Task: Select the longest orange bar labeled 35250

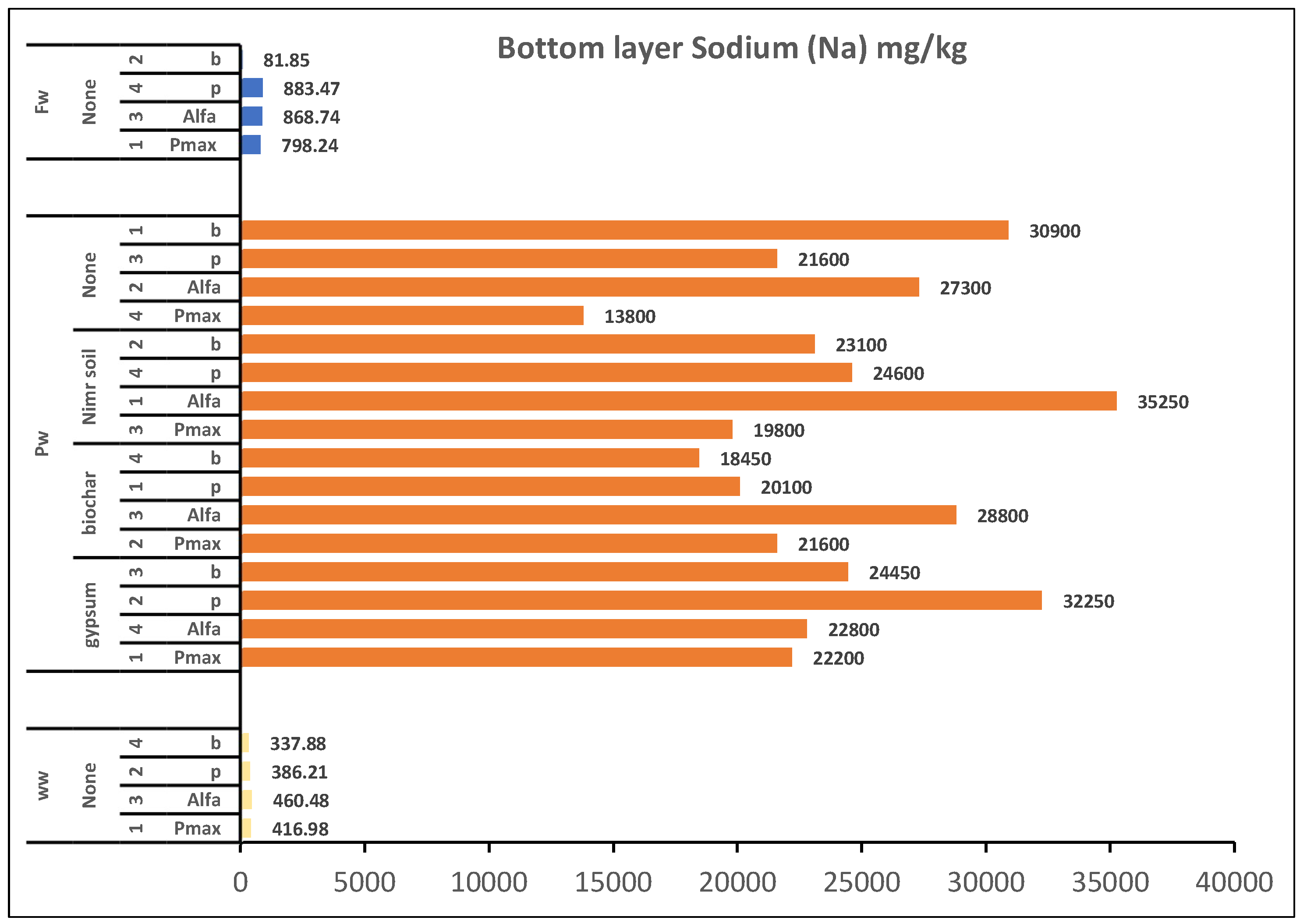Action: (x=678, y=401)
